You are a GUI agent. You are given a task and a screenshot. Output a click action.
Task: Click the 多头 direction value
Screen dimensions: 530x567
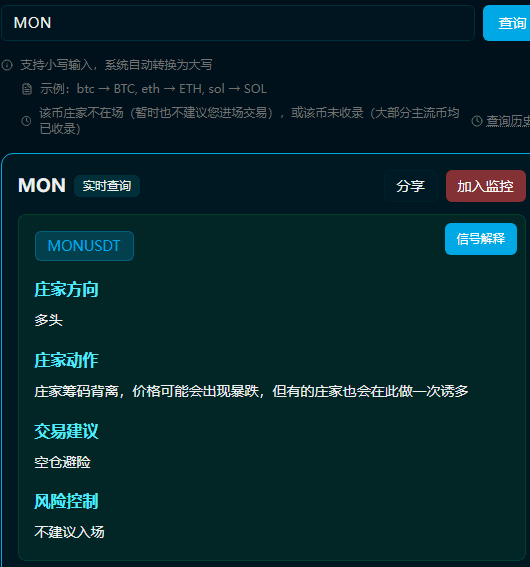[x=48, y=320]
